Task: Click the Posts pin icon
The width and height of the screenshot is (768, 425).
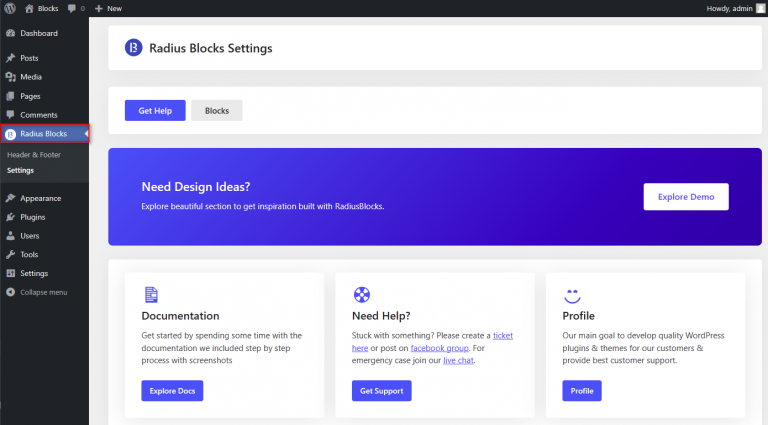Action: pyautogui.click(x=10, y=58)
